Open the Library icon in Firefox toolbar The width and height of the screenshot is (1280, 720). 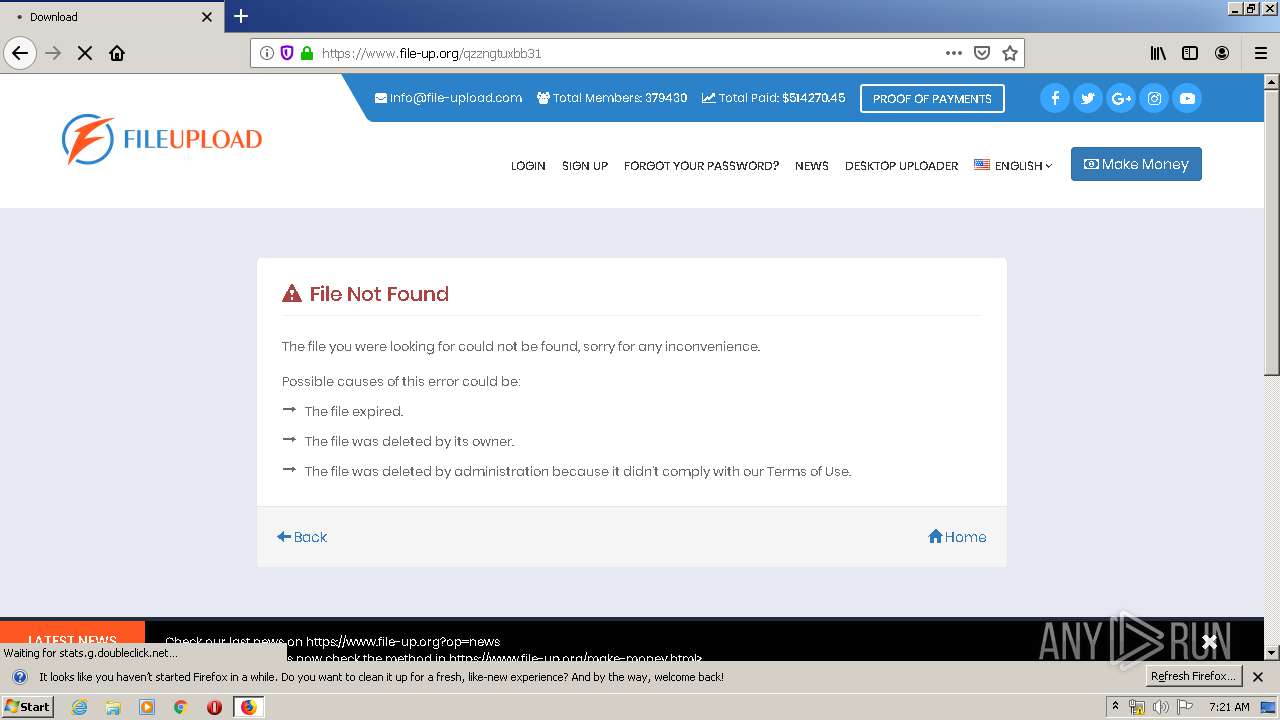point(1158,53)
